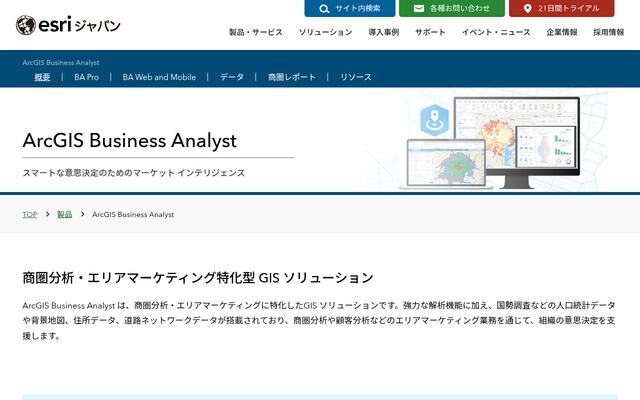Click the ArcGIS Business Analyst page title

[x=129, y=140]
